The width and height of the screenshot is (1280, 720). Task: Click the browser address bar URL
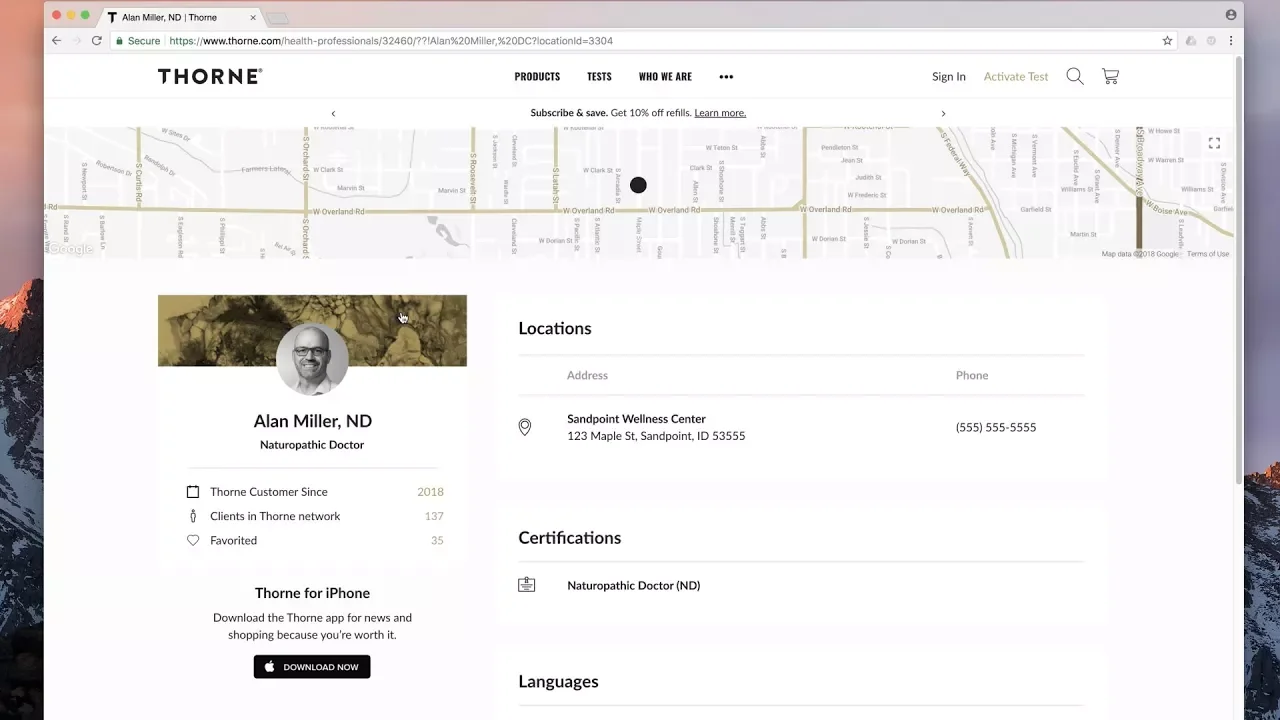tap(391, 41)
